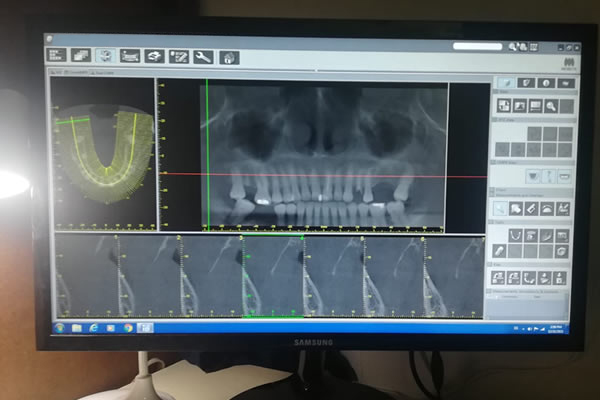Click the picture icon in View section
The width and height of the screenshot is (600, 400).
point(520,106)
